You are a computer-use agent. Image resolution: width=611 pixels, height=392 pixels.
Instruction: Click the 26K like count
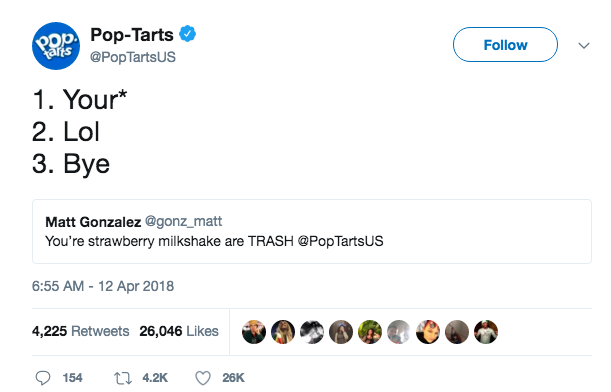pyautogui.click(x=233, y=378)
